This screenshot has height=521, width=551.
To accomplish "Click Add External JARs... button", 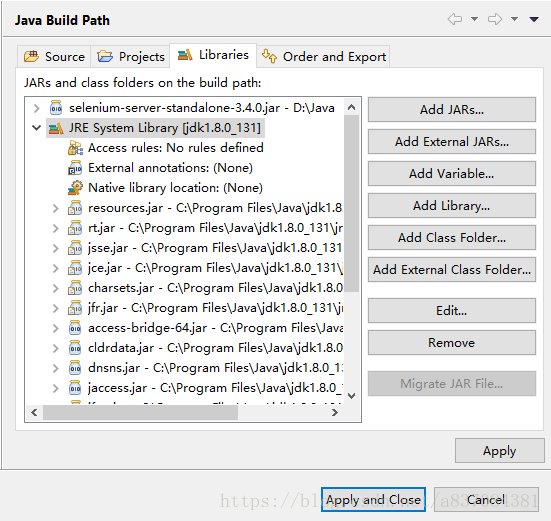I will [x=452, y=142].
